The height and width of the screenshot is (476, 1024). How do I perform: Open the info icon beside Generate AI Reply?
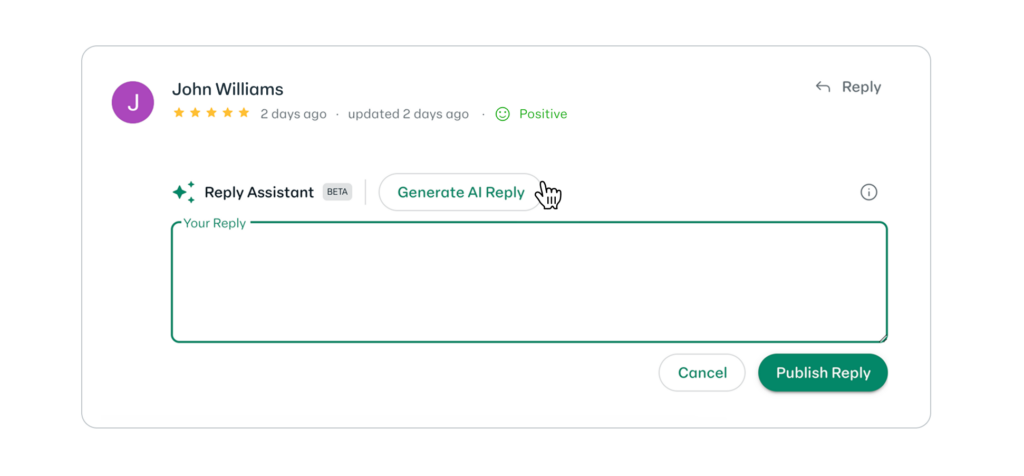click(x=869, y=192)
